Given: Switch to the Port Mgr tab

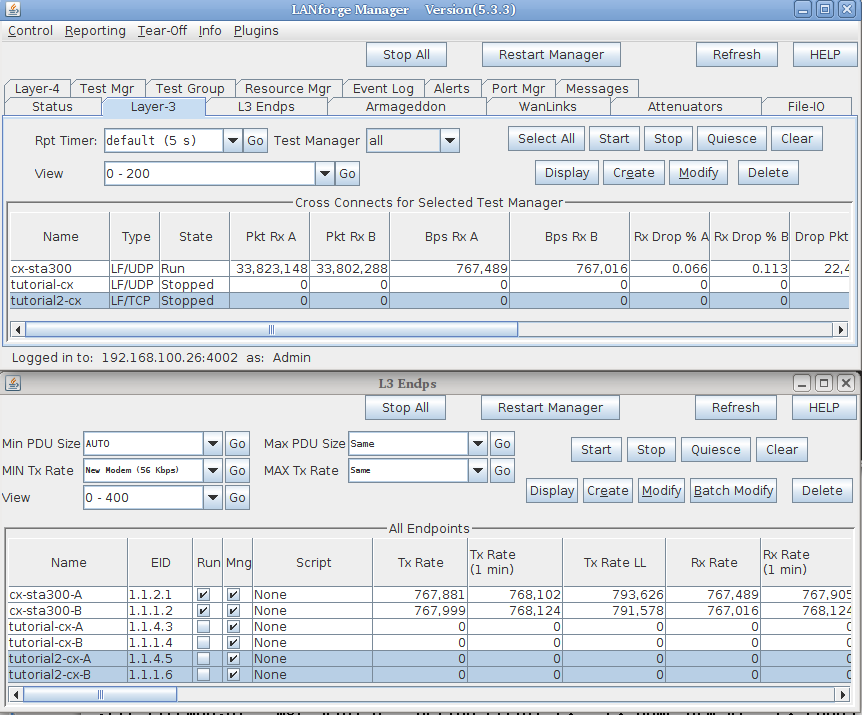Looking at the screenshot, I should coord(518,88).
